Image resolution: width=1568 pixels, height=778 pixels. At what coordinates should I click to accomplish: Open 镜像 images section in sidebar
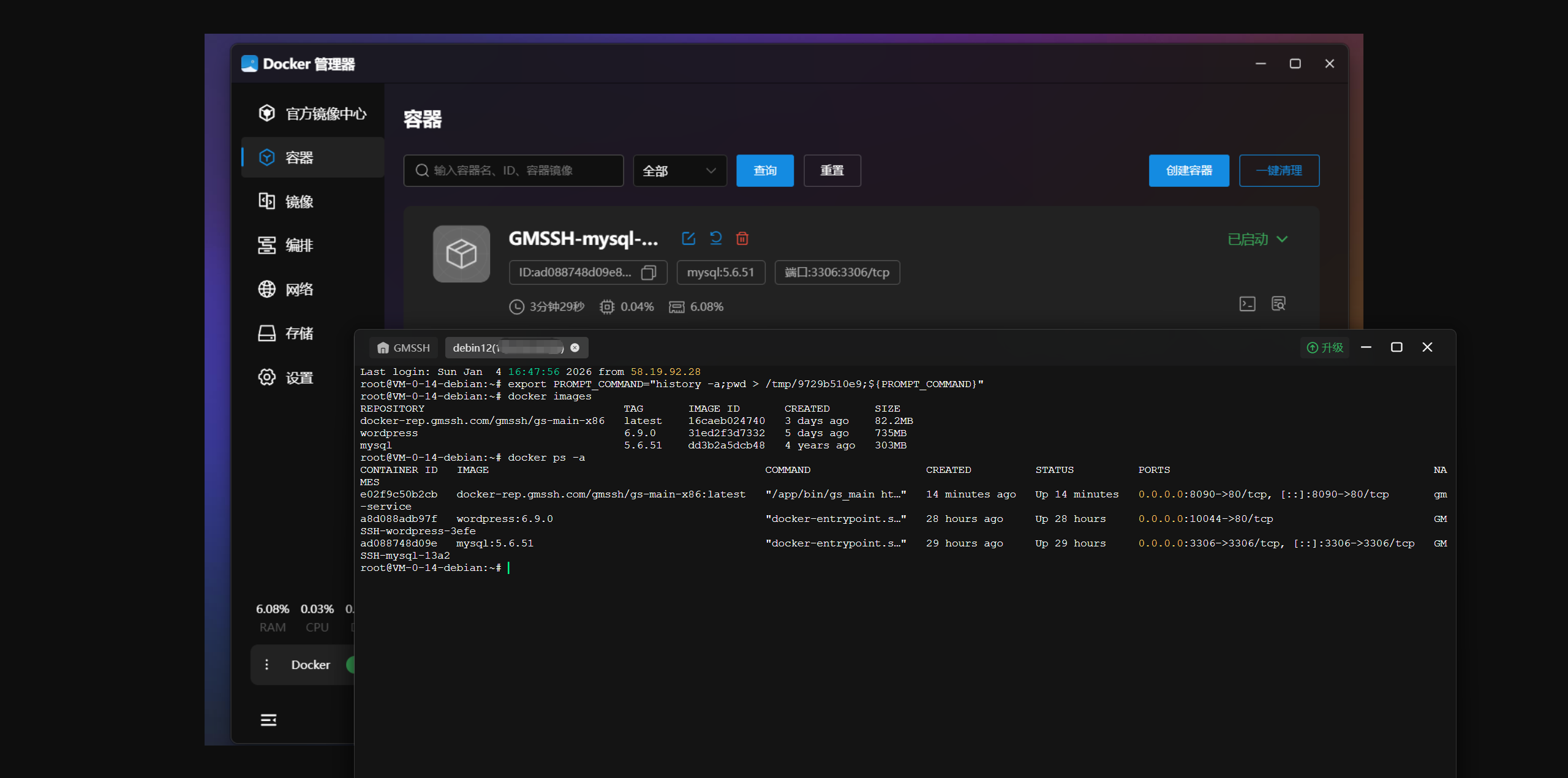299,202
